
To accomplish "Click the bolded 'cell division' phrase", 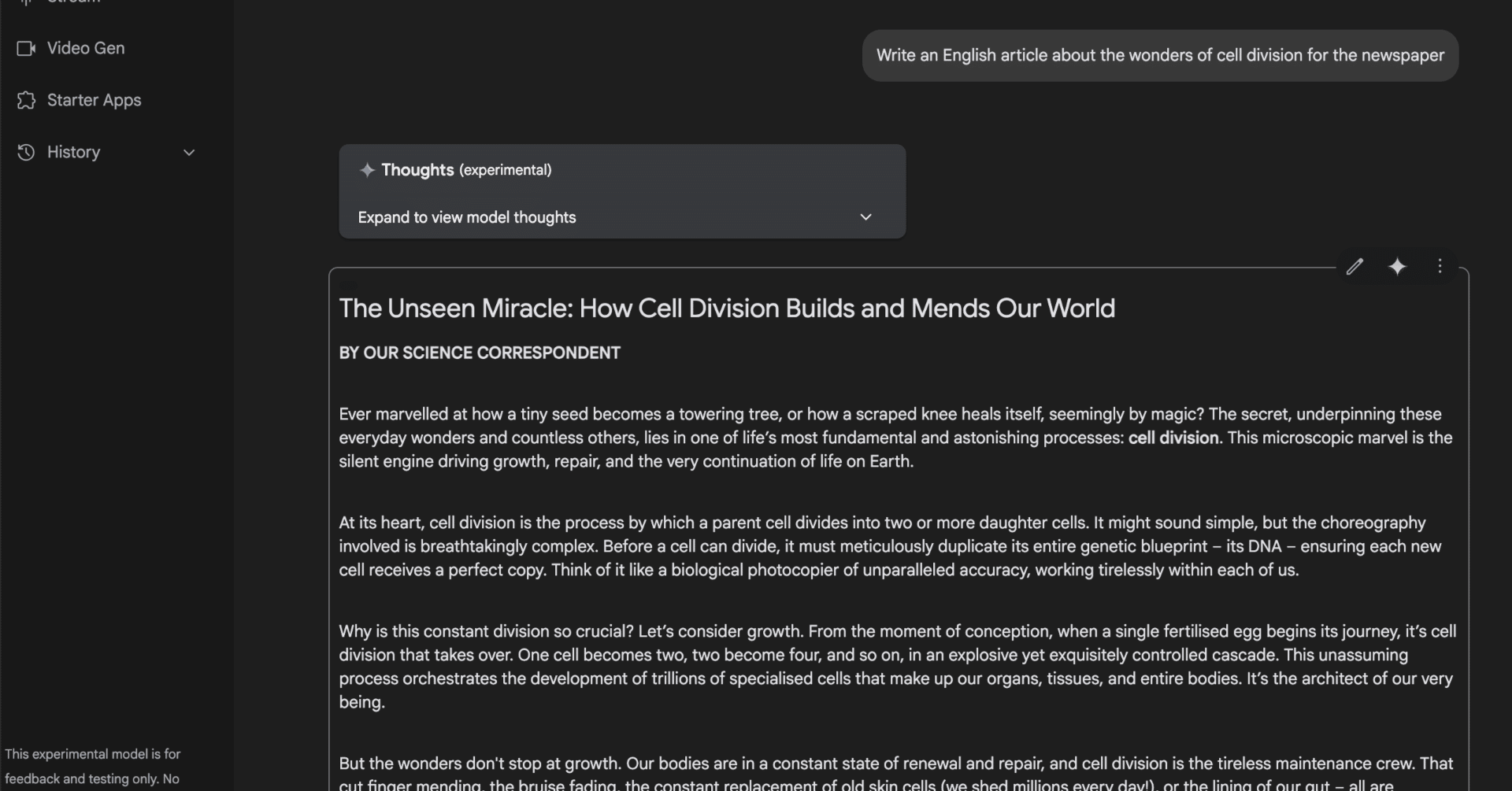I will [x=1173, y=438].
